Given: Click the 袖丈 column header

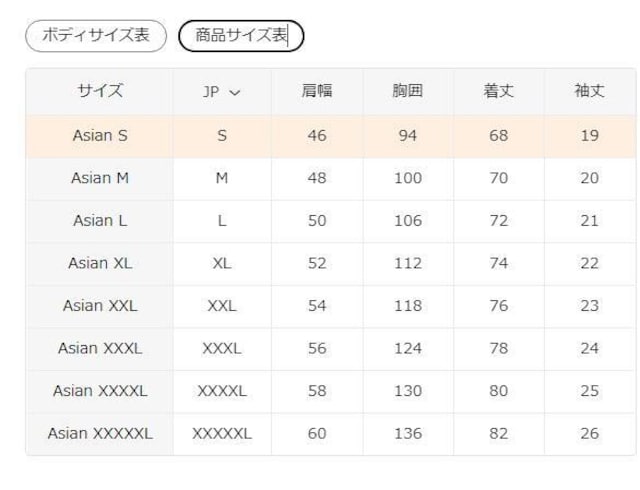Looking at the screenshot, I should [x=589, y=91].
